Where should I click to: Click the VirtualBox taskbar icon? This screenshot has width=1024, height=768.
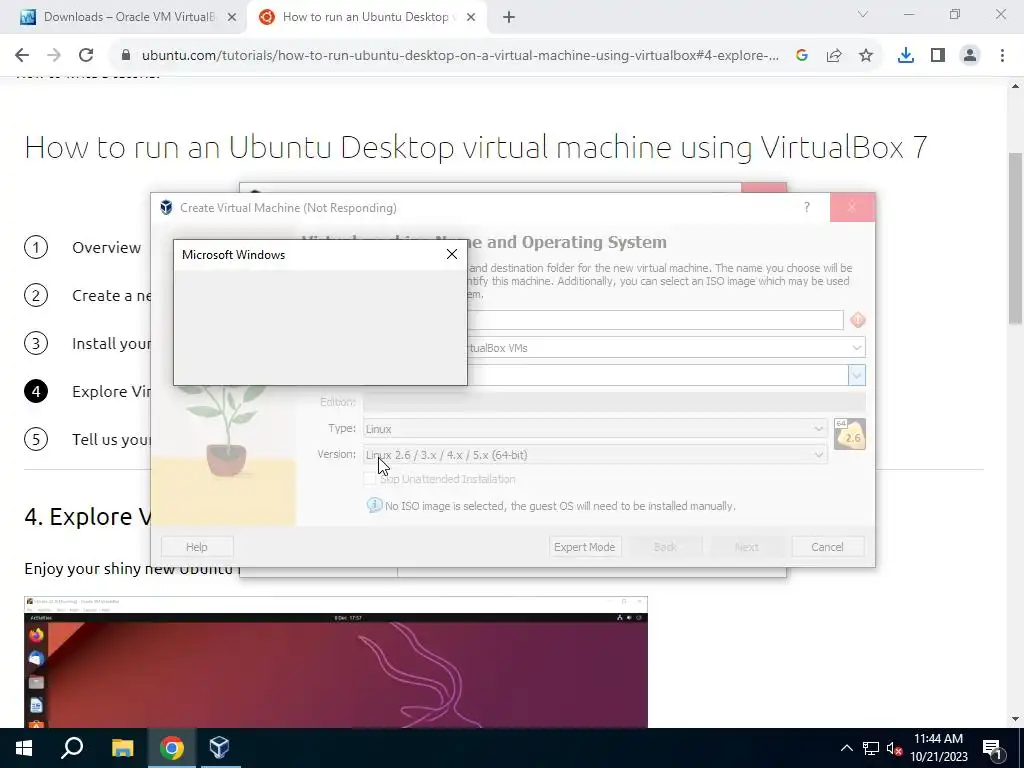(x=219, y=748)
